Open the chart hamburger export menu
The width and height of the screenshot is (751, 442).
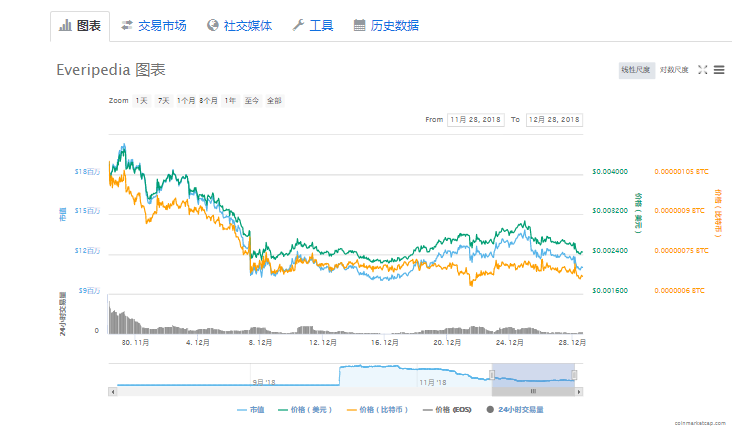pos(719,70)
